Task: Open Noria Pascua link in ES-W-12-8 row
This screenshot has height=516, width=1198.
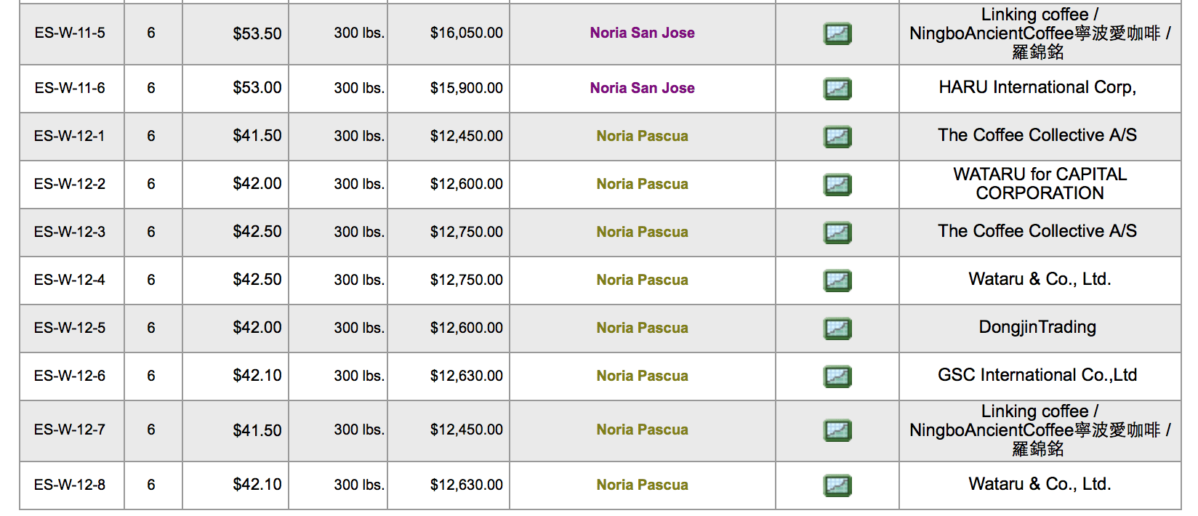Action: tap(642, 485)
